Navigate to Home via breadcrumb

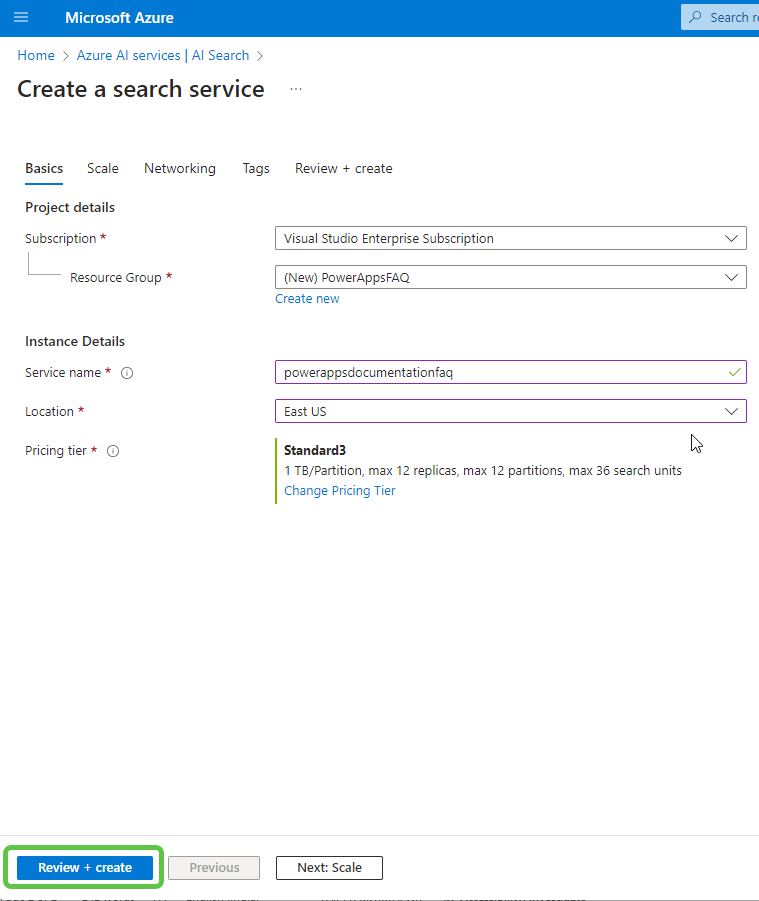pyautogui.click(x=36, y=55)
